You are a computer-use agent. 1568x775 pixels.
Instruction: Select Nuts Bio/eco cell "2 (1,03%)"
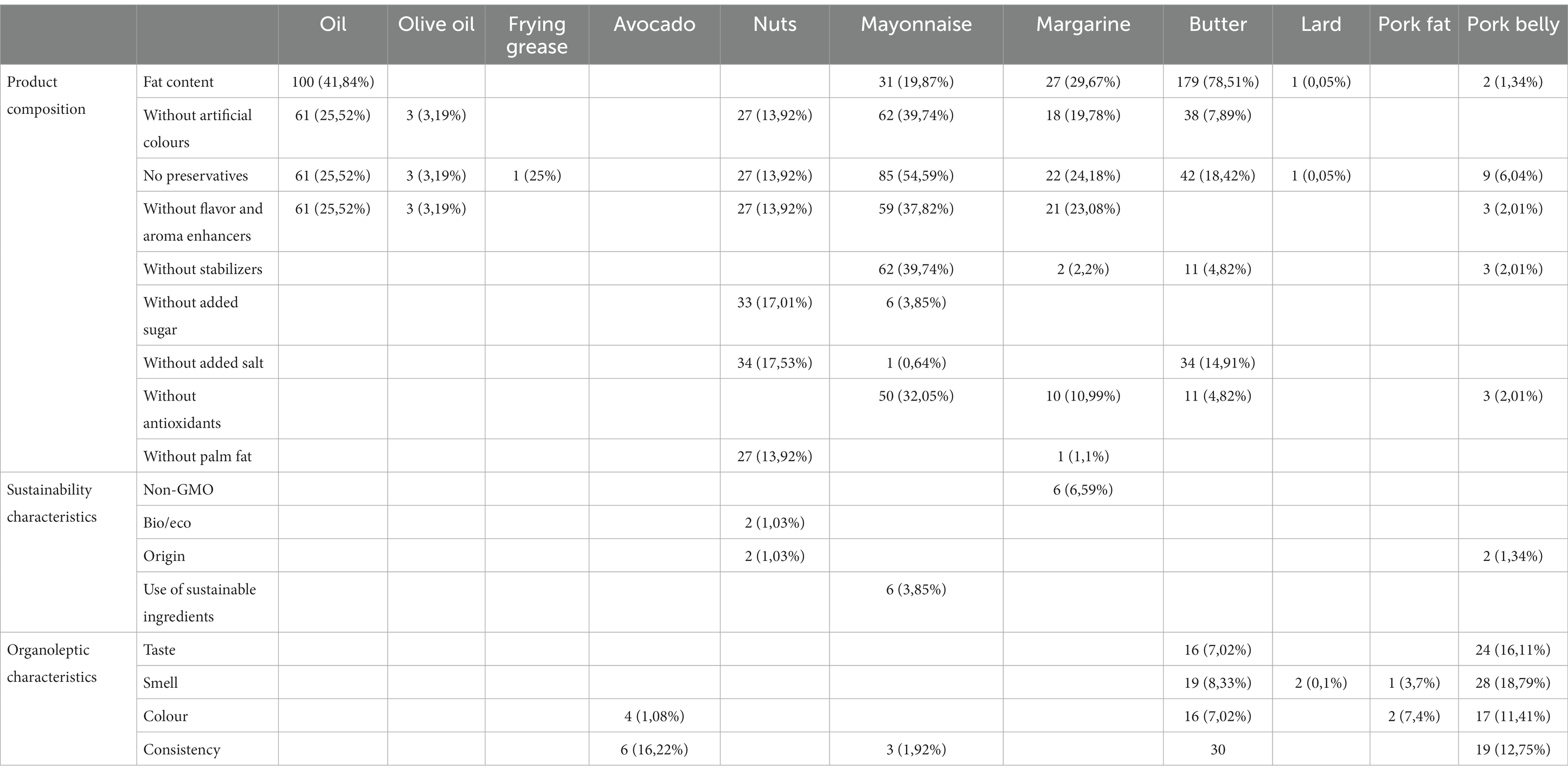[774, 523]
